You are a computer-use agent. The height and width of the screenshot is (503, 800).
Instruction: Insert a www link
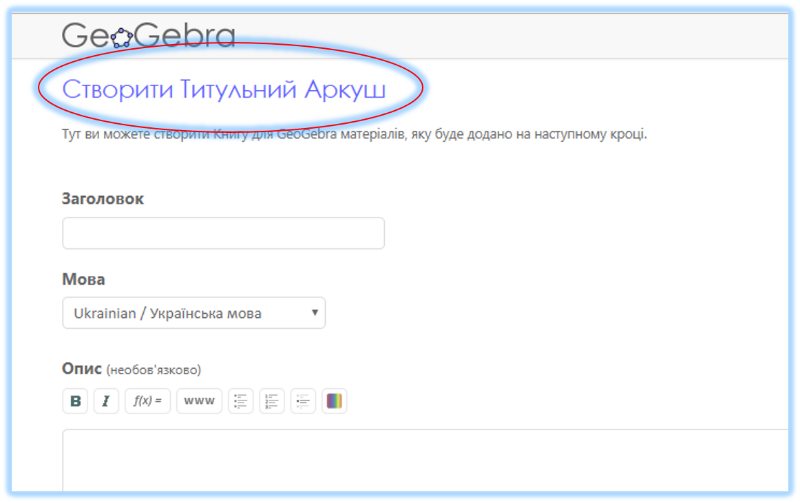(x=199, y=401)
